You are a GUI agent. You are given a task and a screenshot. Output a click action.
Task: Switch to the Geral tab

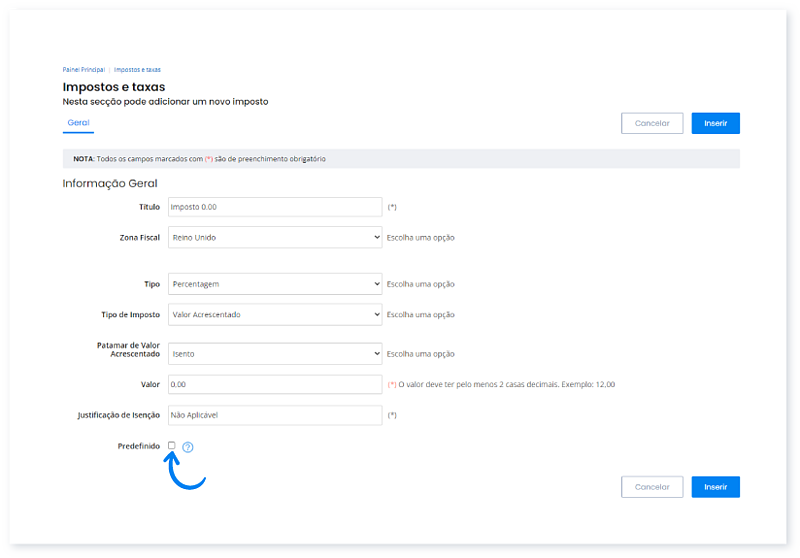click(x=78, y=123)
